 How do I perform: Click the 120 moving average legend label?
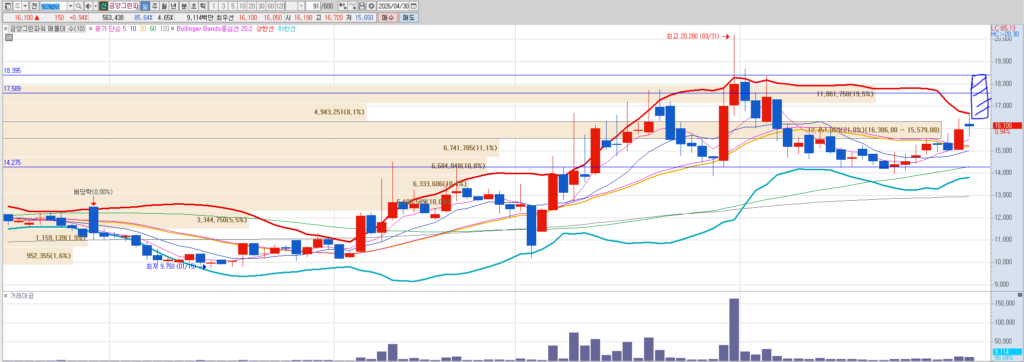164,29
